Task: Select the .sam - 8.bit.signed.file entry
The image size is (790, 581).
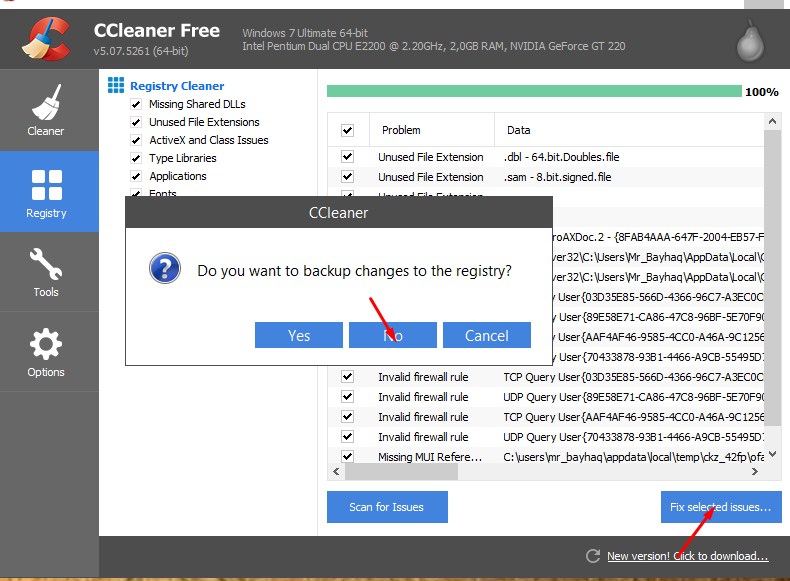Action: (557, 177)
